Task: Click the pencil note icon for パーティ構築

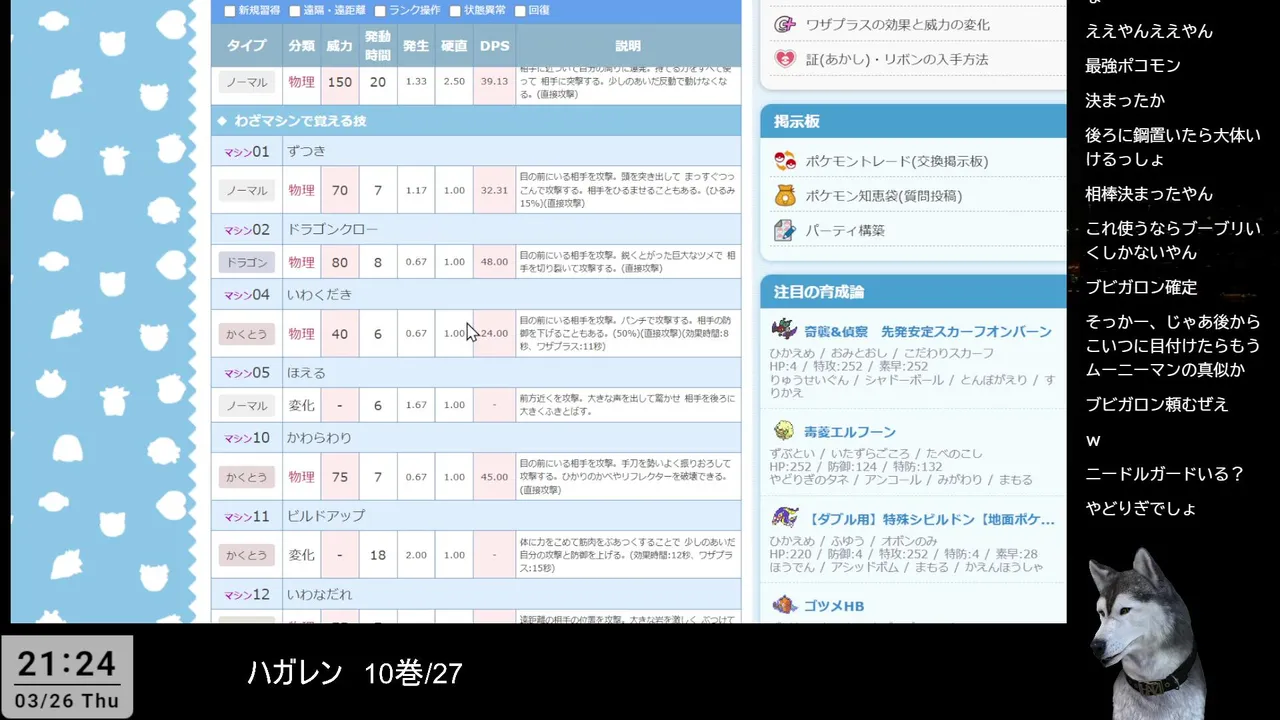Action: click(785, 230)
